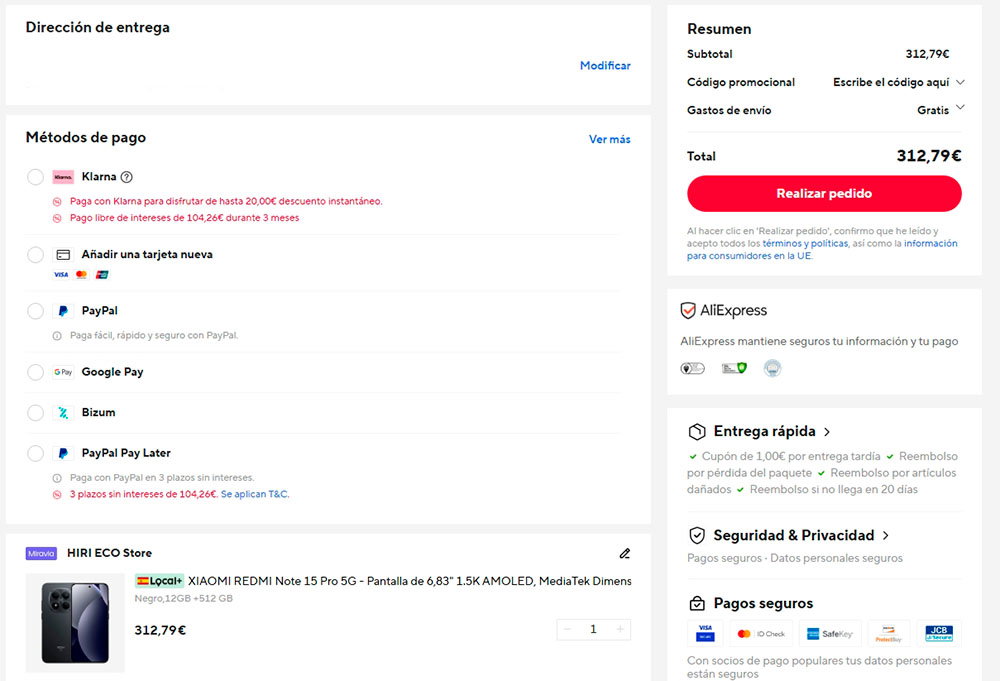Select Bizum radio button
1000x681 pixels.
coord(35,413)
